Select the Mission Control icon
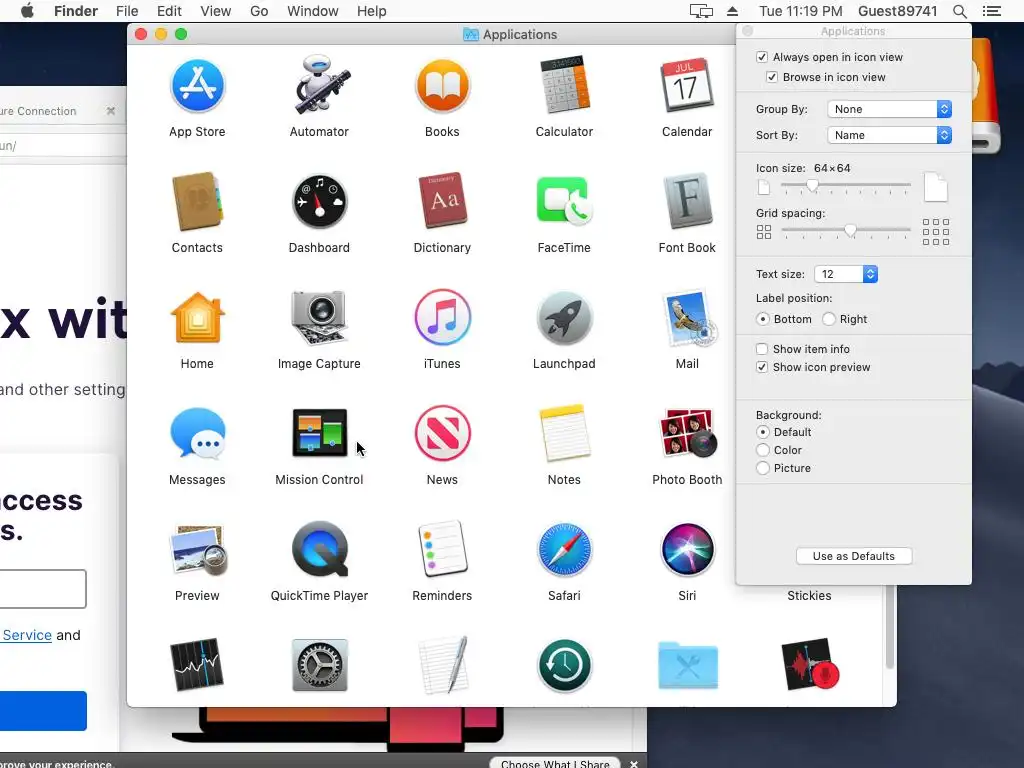Image resolution: width=1024 pixels, height=768 pixels. click(319, 433)
